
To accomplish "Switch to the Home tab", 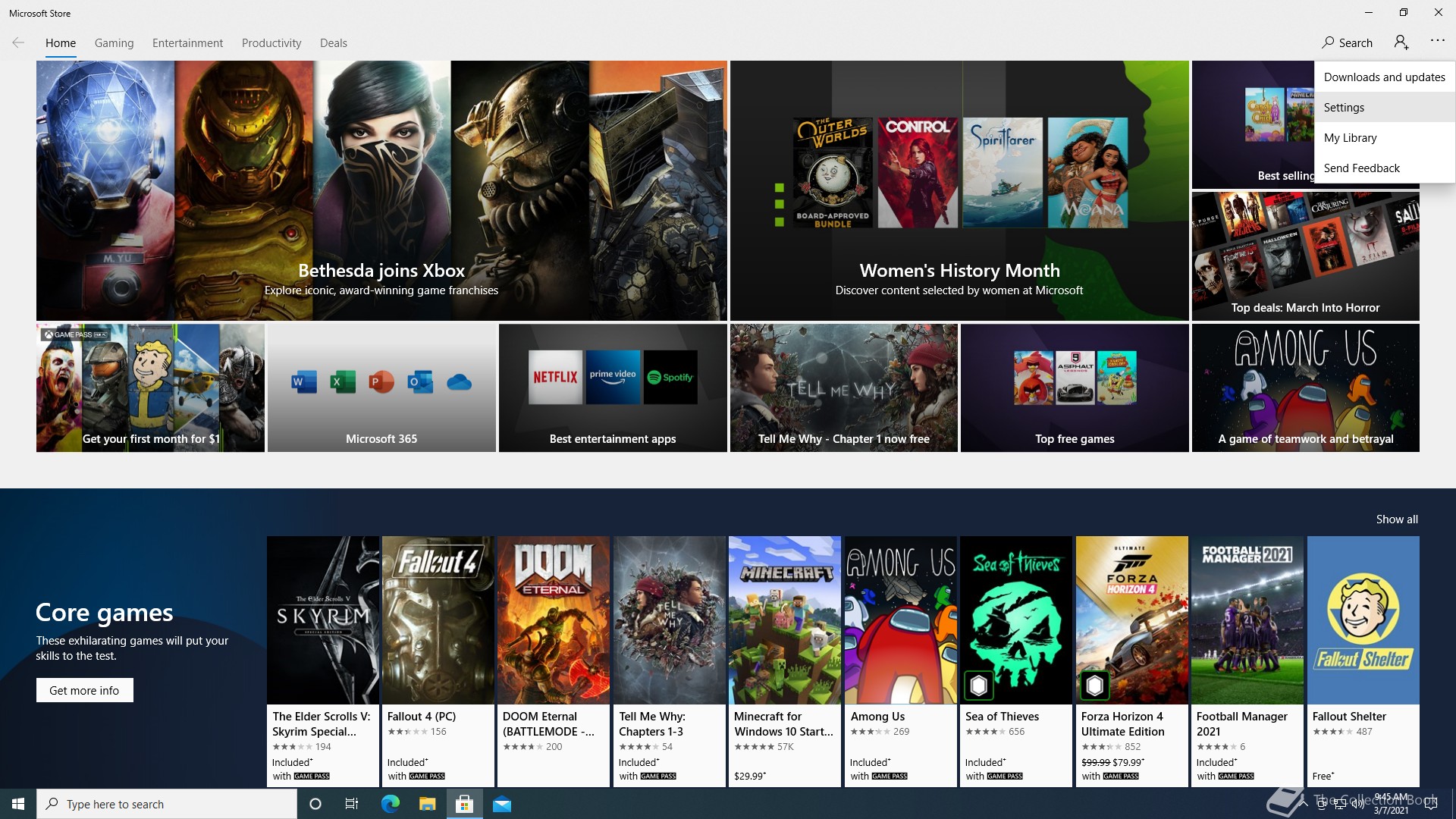I will pos(61,43).
